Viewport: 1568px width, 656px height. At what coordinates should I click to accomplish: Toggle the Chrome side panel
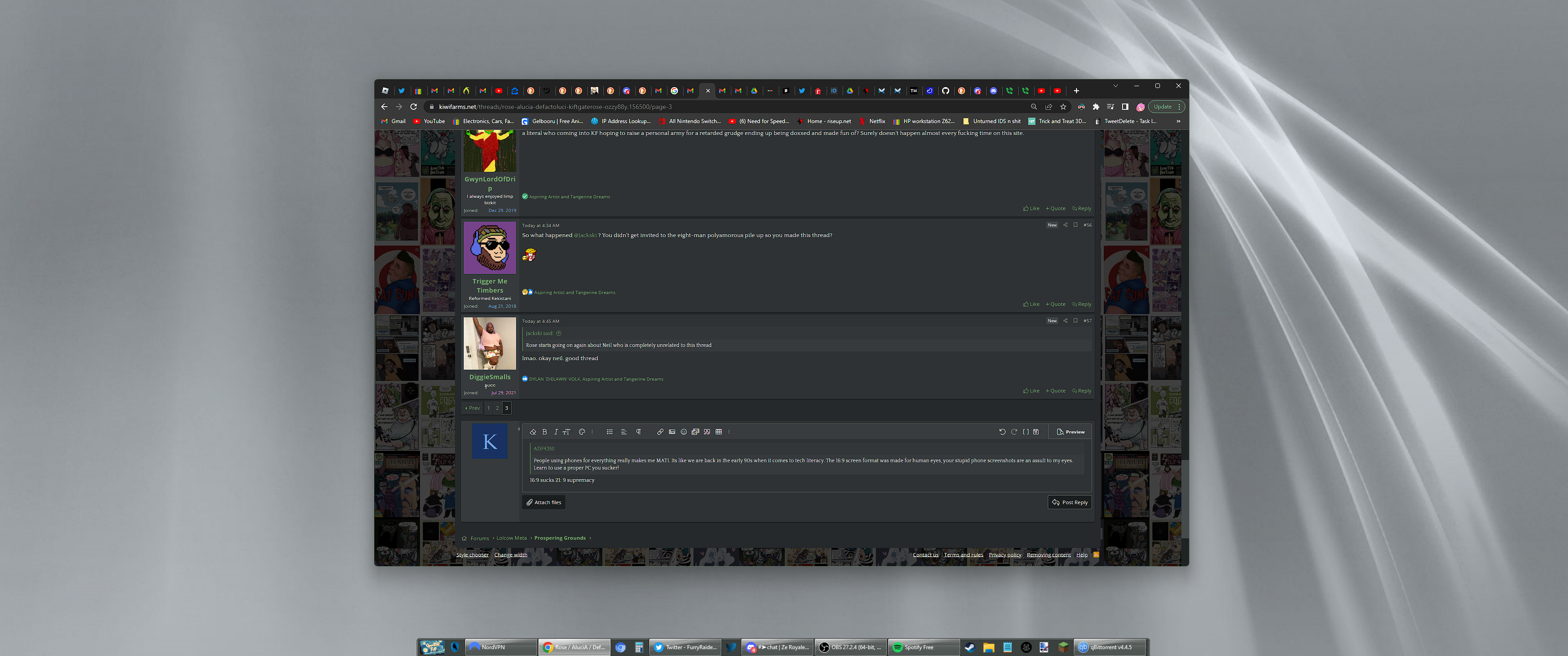pyautogui.click(x=1125, y=107)
